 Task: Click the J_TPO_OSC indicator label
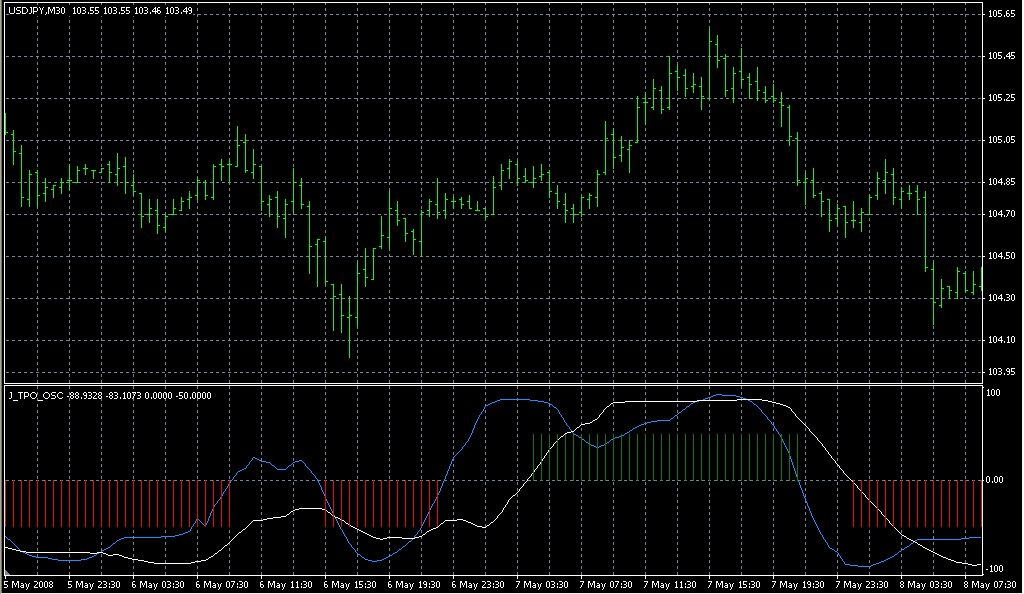tap(34, 394)
